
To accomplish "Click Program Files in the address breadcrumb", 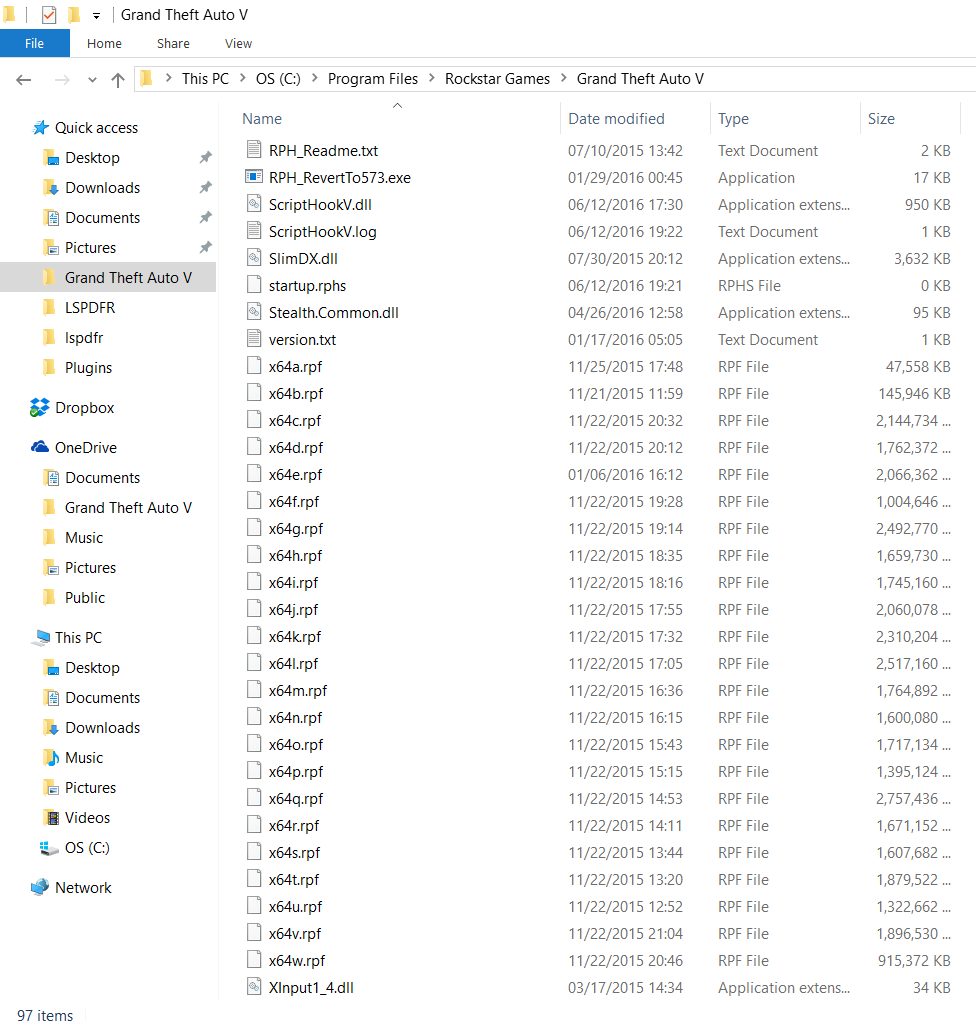I will coord(372,79).
